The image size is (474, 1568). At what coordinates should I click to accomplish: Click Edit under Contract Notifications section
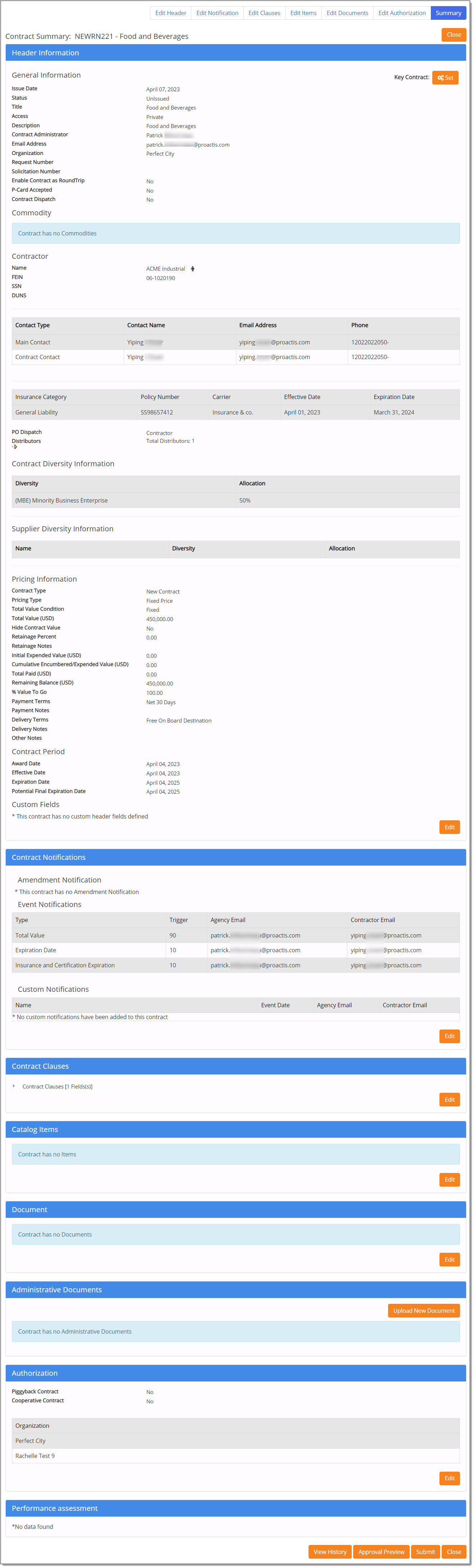click(449, 1036)
